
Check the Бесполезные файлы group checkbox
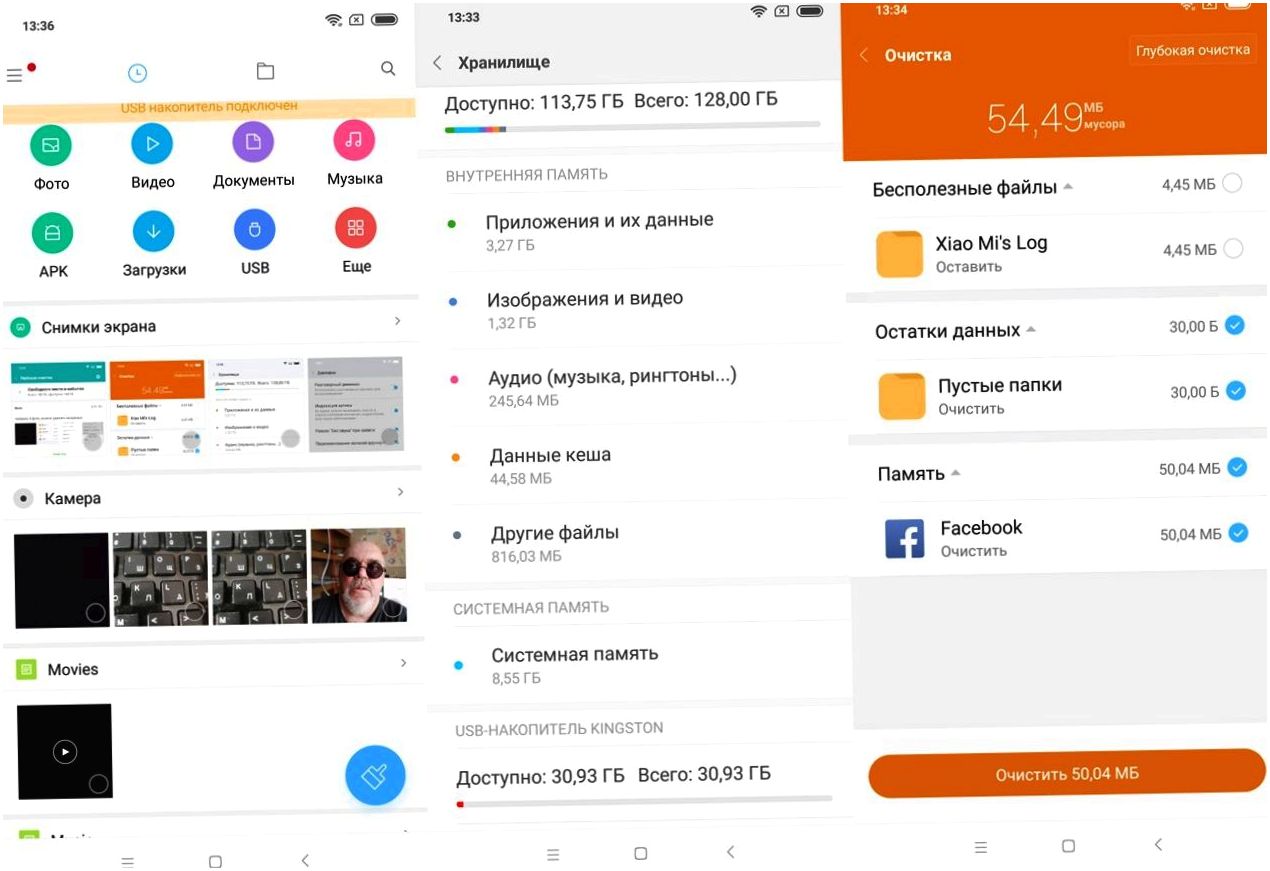(x=1232, y=183)
